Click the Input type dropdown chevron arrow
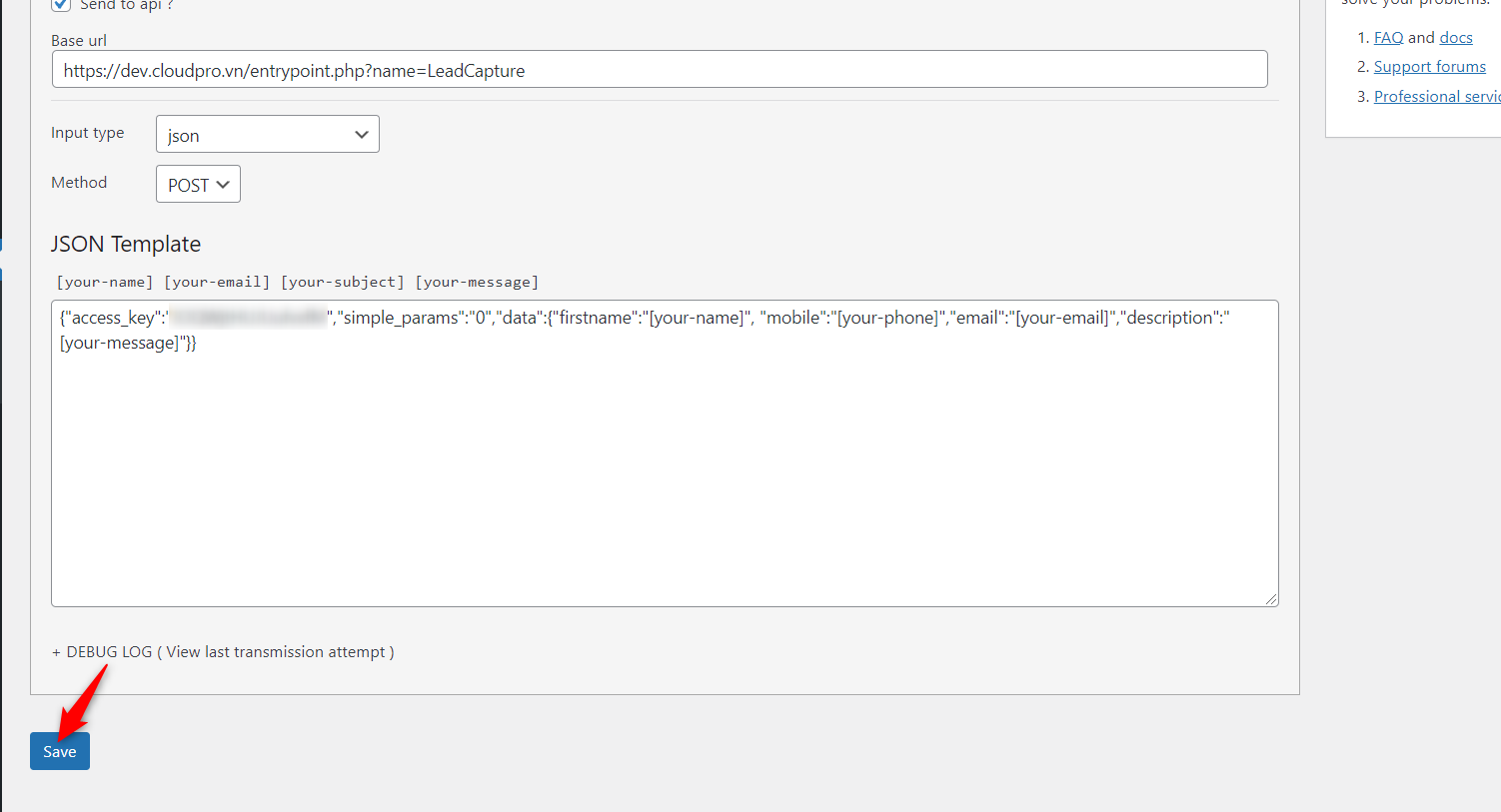Image resolution: width=1501 pixels, height=812 pixels. [x=362, y=134]
